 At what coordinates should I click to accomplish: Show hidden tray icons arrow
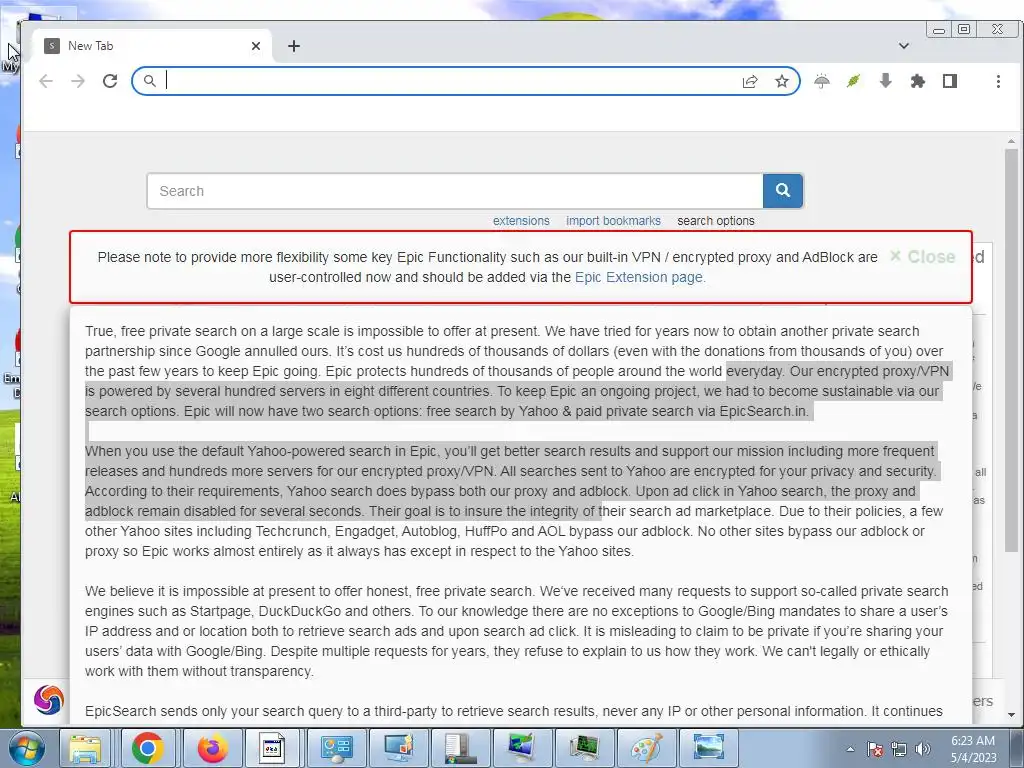pyautogui.click(x=850, y=749)
